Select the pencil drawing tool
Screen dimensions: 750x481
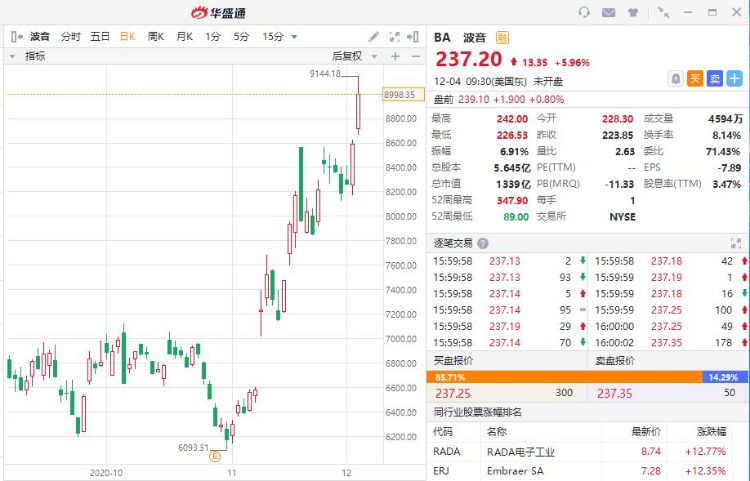[374, 36]
